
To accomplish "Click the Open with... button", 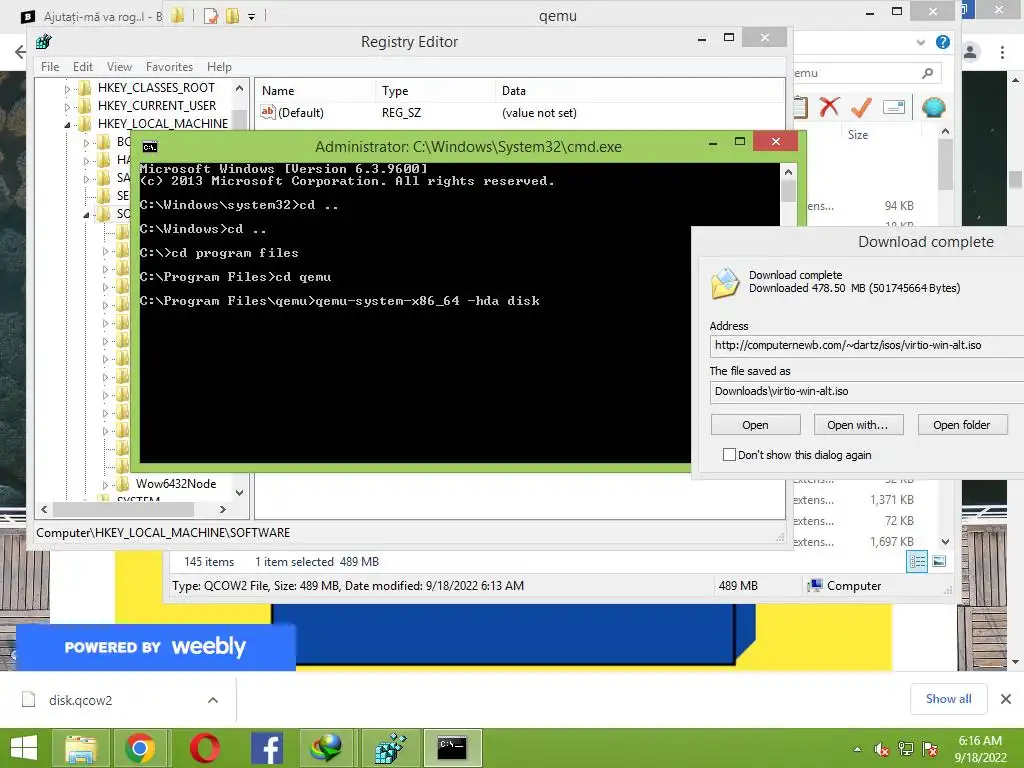I will 858,424.
